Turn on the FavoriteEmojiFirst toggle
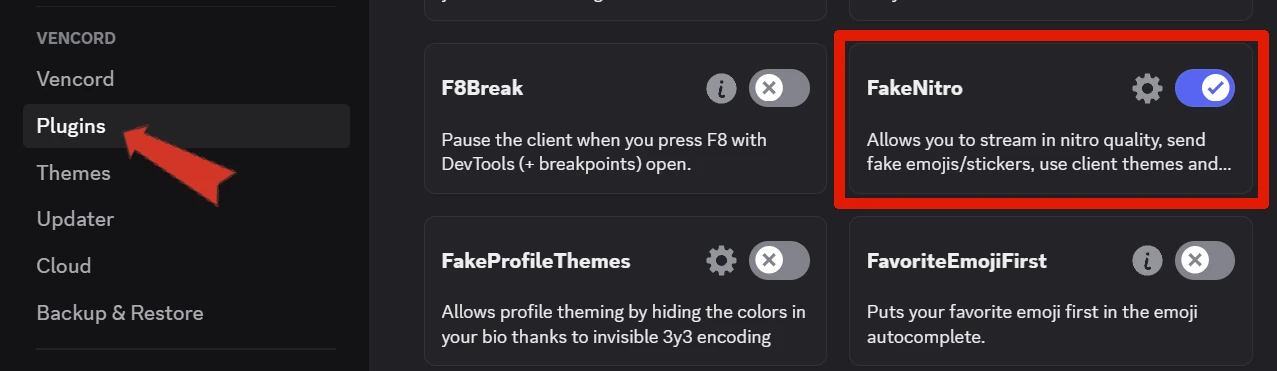 coord(1205,261)
